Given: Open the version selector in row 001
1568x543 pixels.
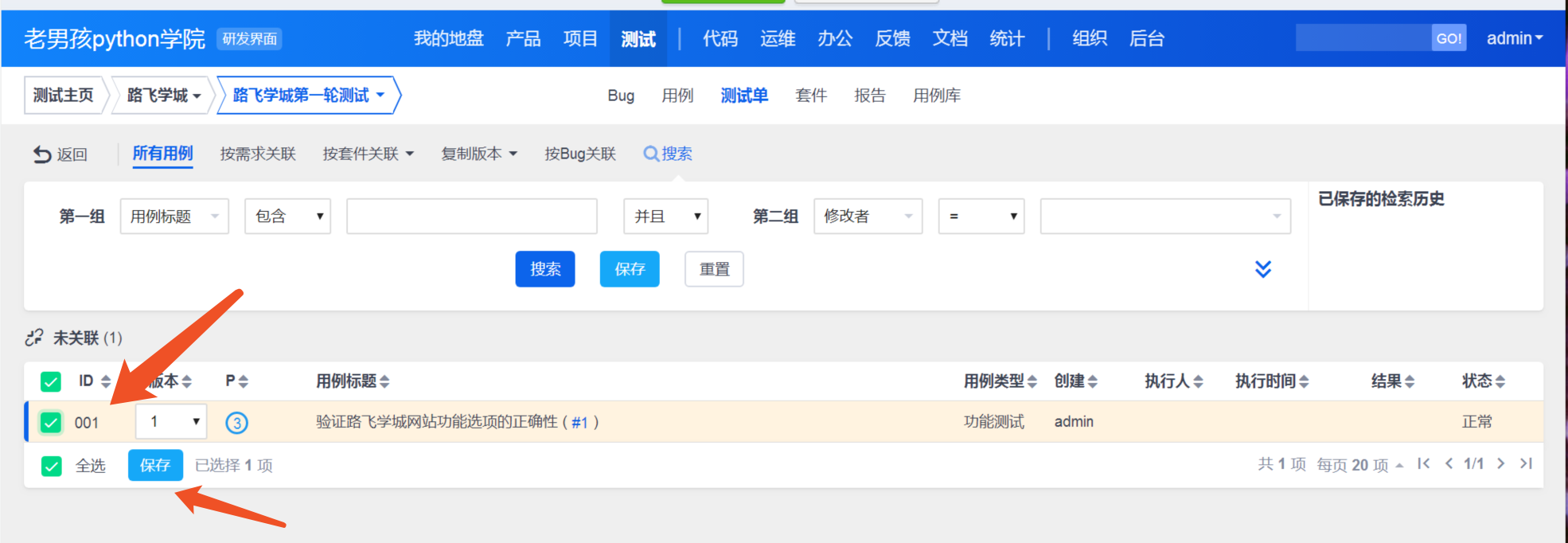Looking at the screenshot, I should tap(171, 421).
